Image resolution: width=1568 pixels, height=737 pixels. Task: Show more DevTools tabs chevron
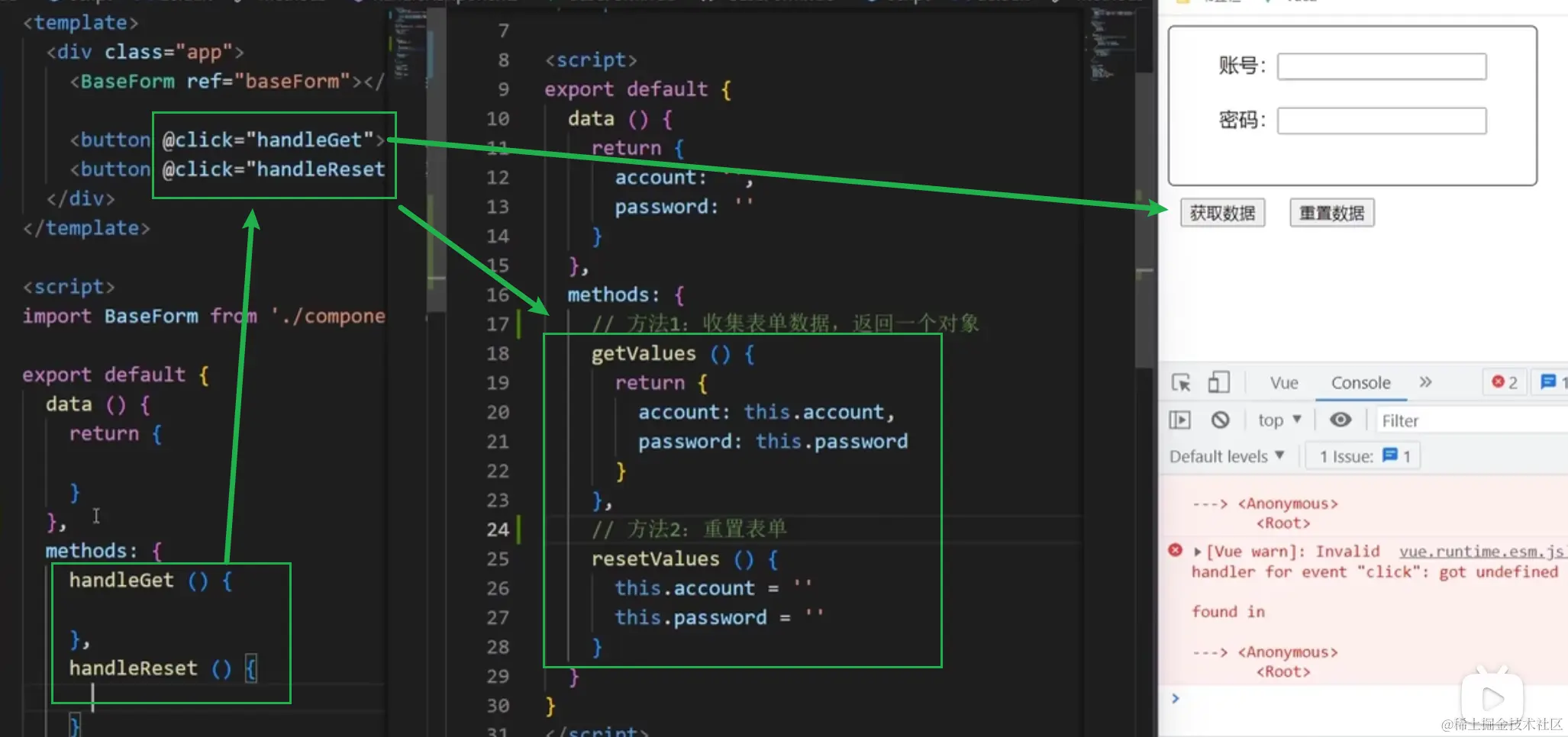(1425, 382)
